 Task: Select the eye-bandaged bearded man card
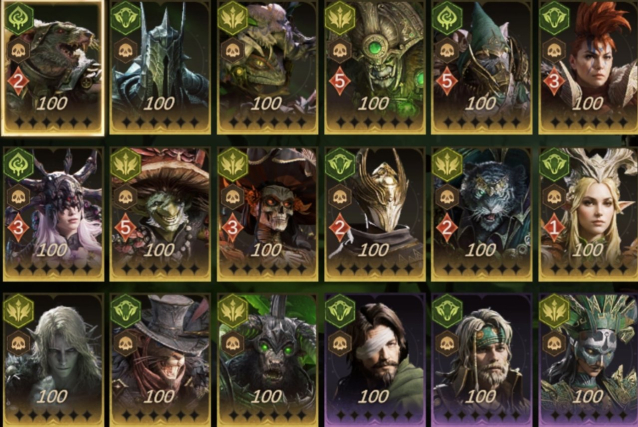375,360
